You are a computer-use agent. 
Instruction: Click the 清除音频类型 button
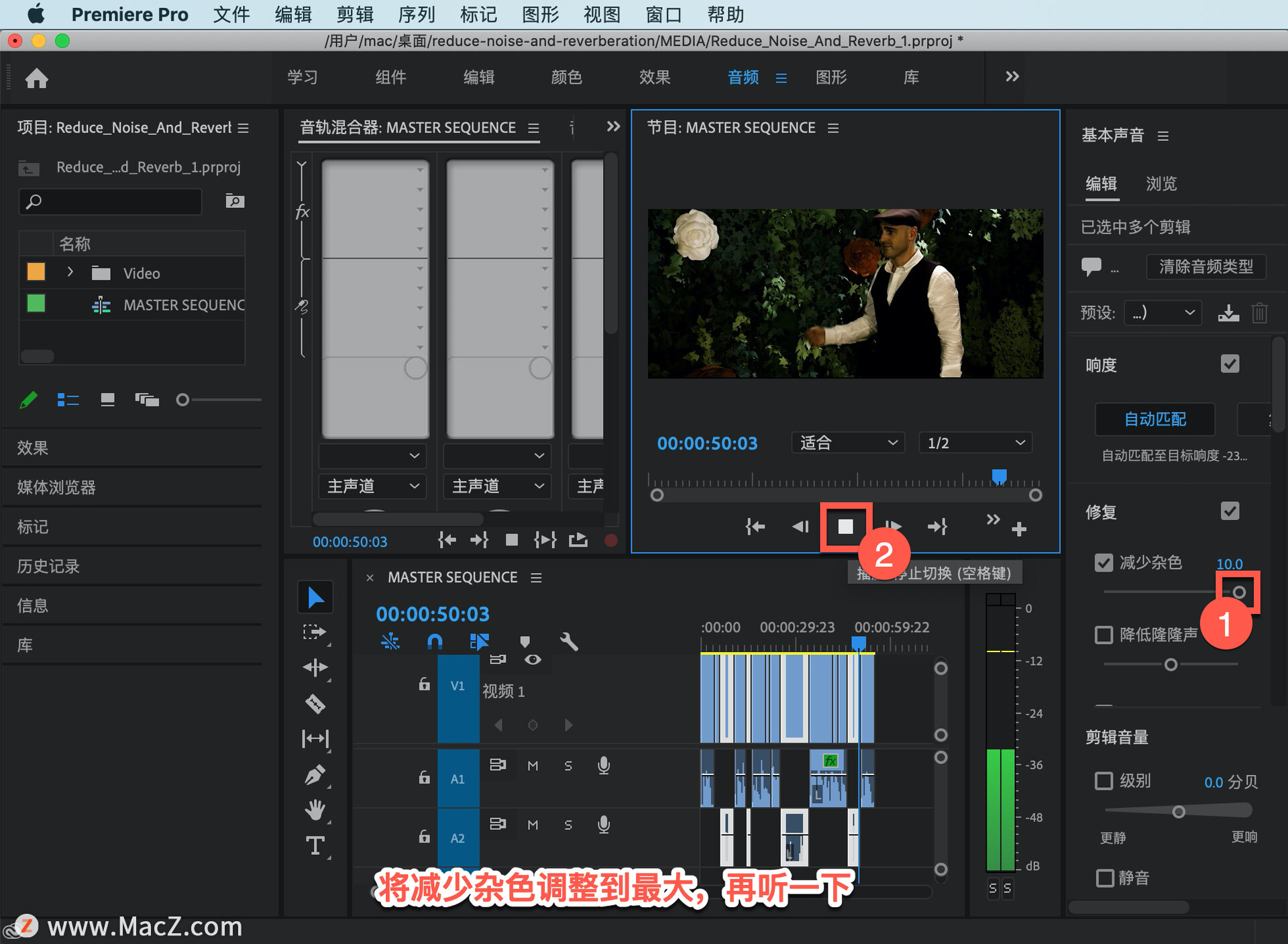(x=1205, y=266)
